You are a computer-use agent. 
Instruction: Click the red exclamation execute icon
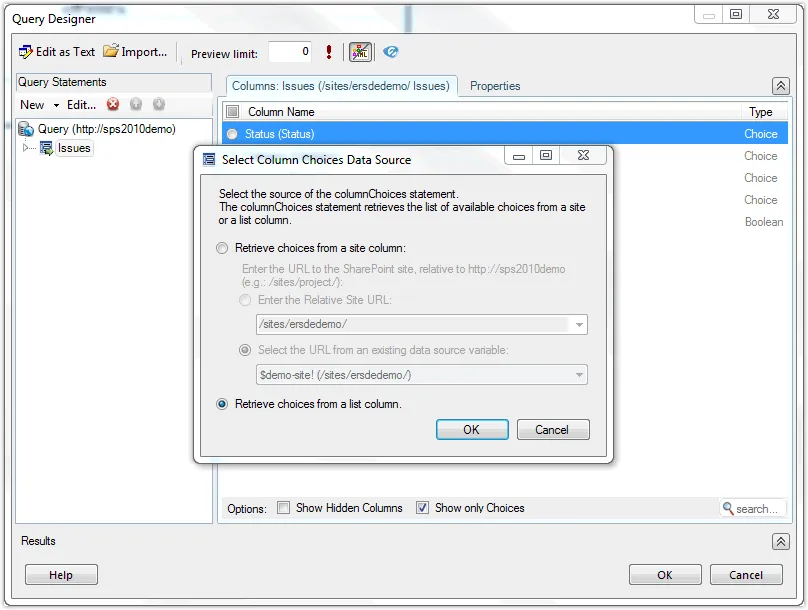coord(329,52)
